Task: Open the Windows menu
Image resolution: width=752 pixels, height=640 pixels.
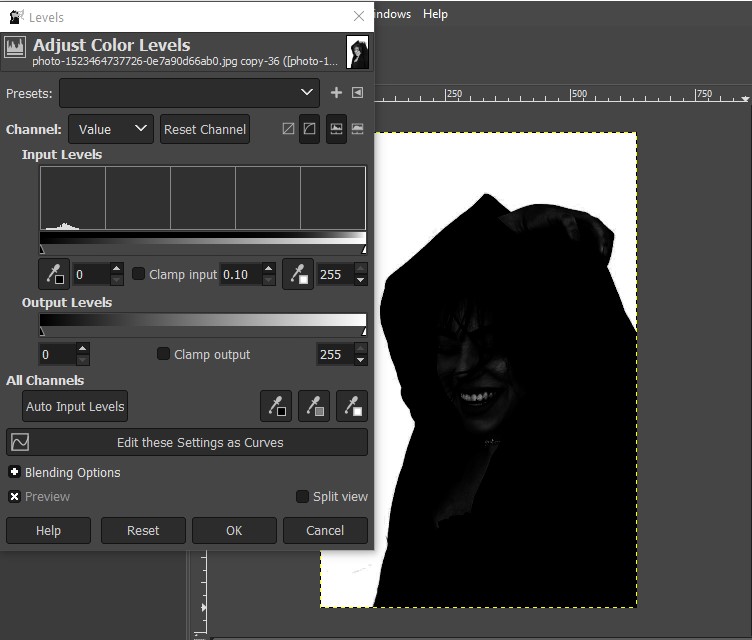Action: pos(392,14)
